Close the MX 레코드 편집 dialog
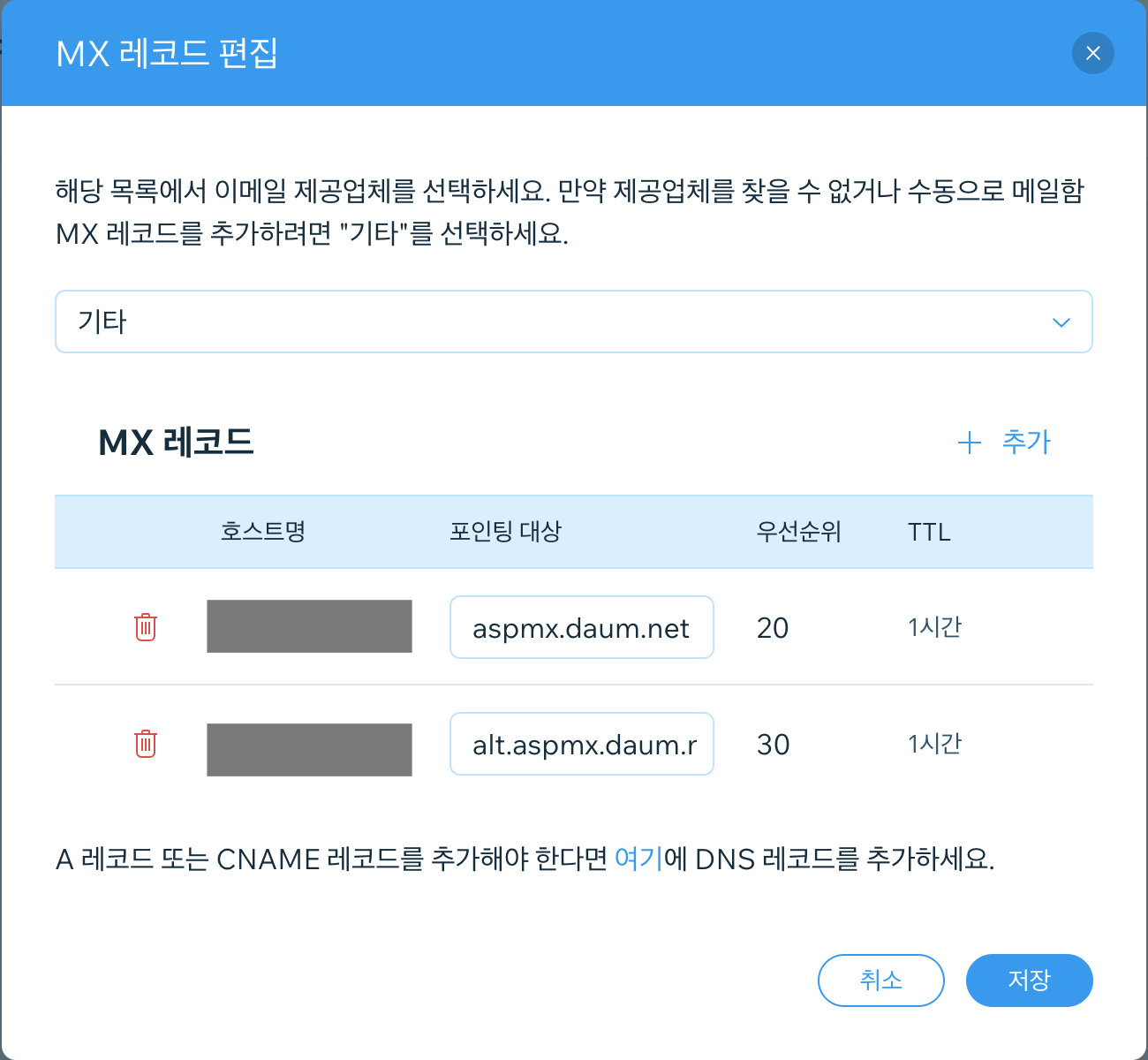Viewport: 1148px width, 1060px height. pos(1092,53)
